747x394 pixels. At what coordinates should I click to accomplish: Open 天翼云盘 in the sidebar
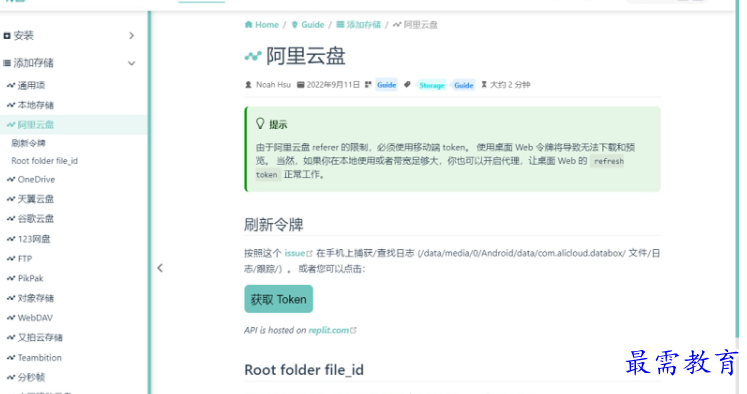pyautogui.click(x=36, y=199)
